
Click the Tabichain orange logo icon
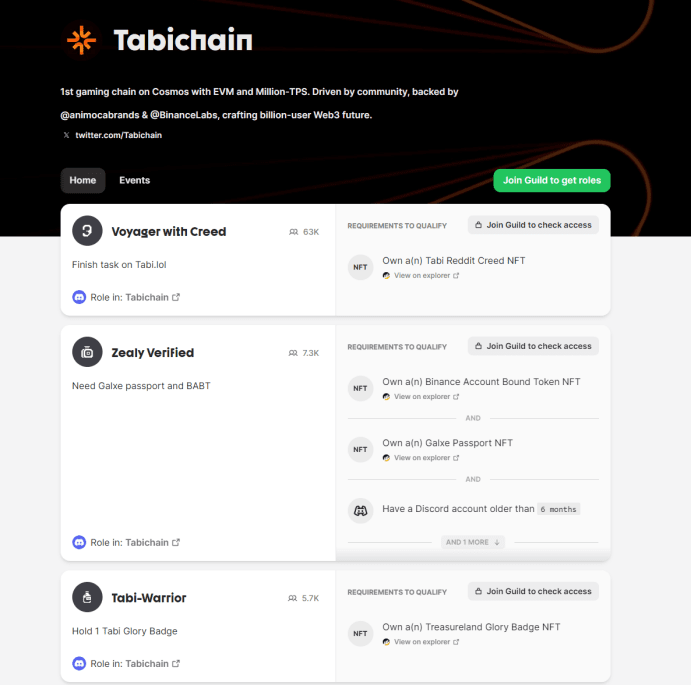[x=82, y=40]
